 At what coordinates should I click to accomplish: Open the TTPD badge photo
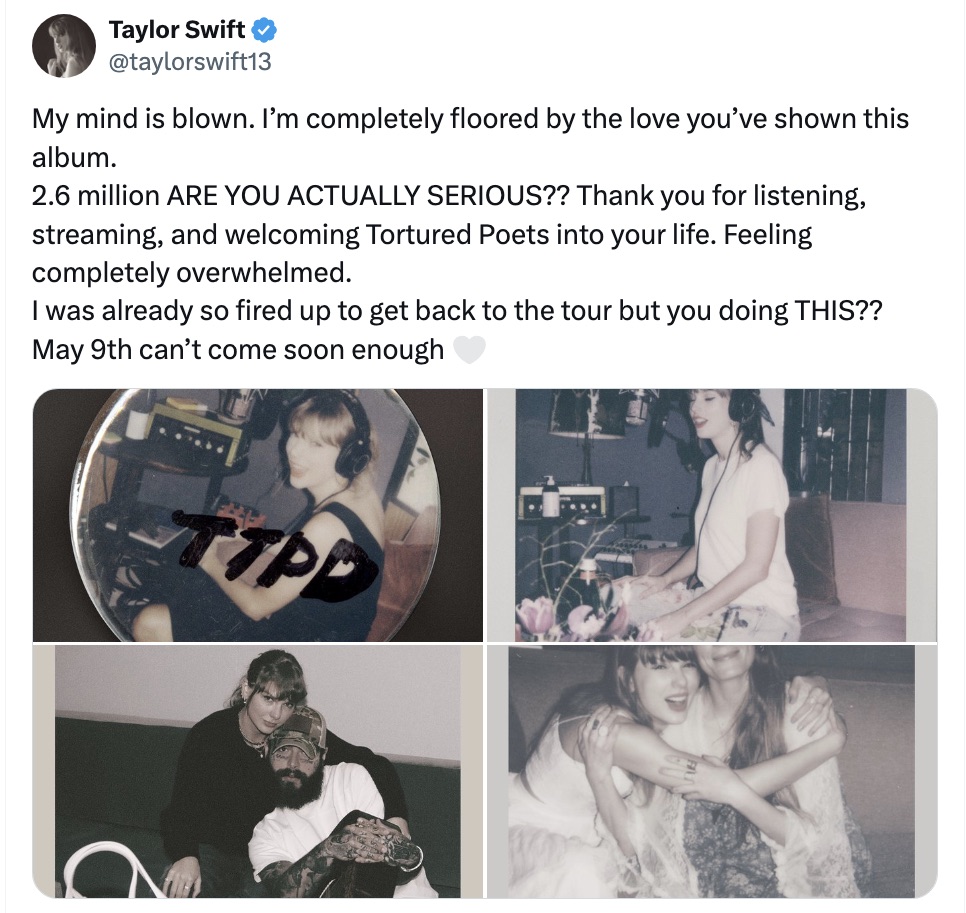coord(258,514)
